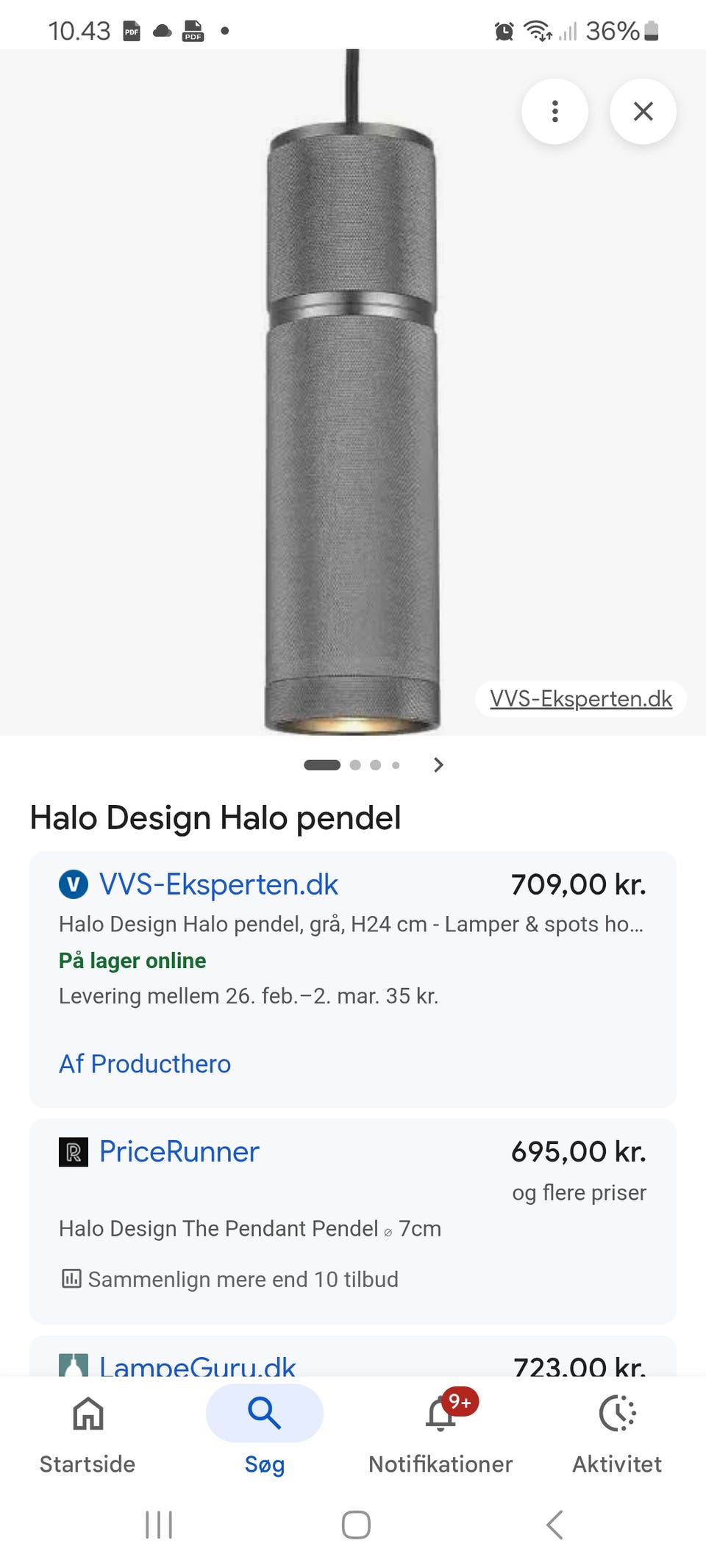Tap Sammenlign mere end 10 tilbud
Viewport: 706px width, 1568px height.
(x=243, y=1279)
